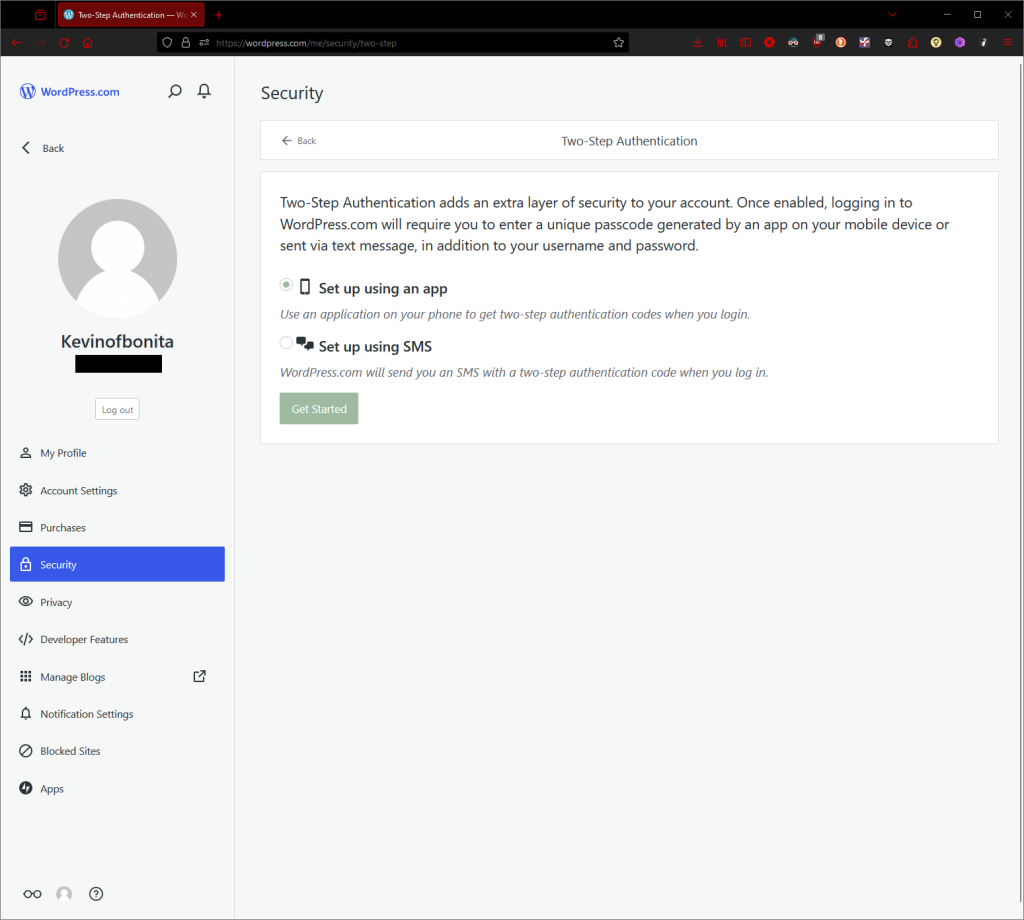The width and height of the screenshot is (1024, 920).
Task: Click the search magnifier icon in sidebar
Action: pyautogui.click(x=175, y=92)
